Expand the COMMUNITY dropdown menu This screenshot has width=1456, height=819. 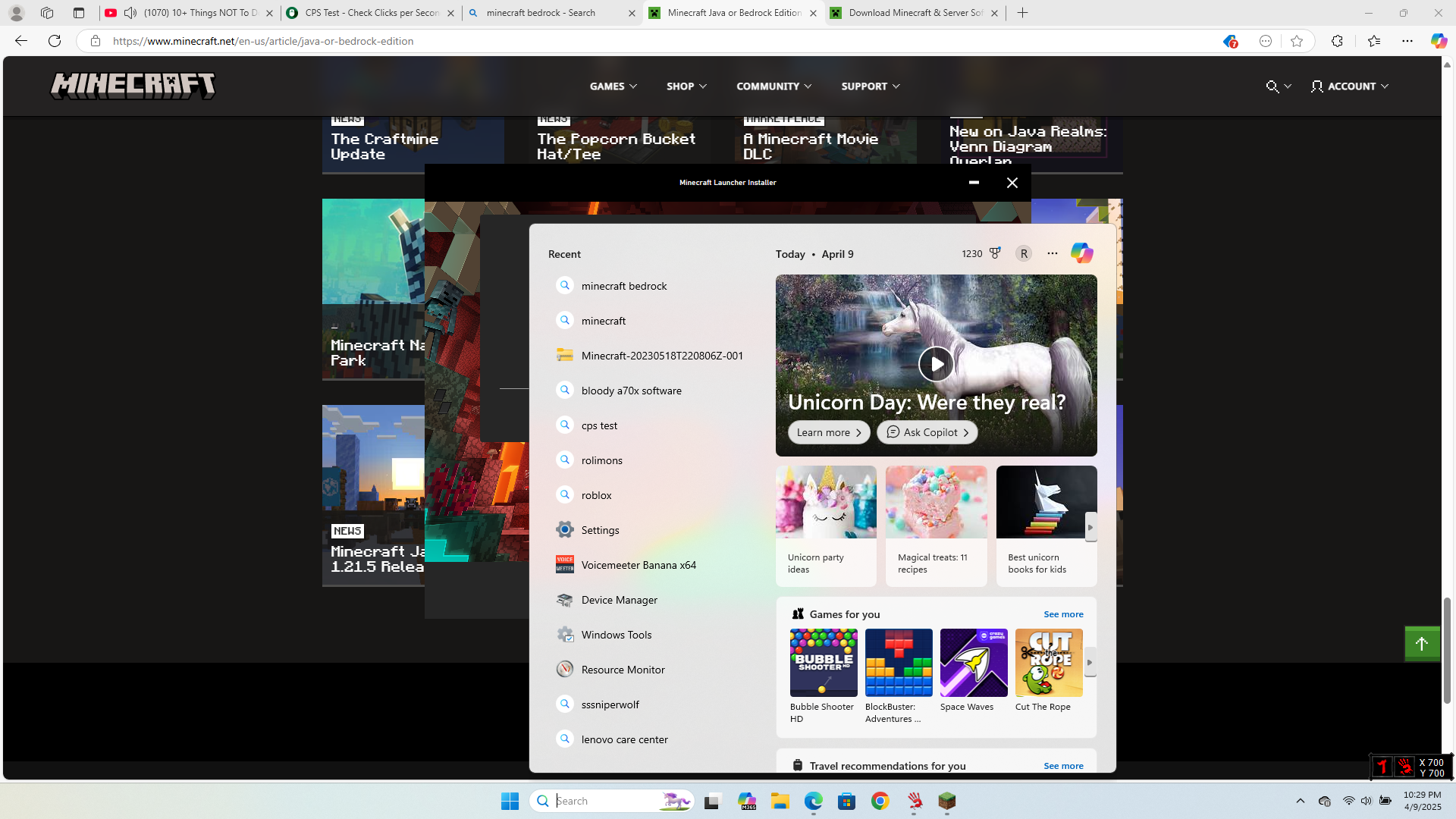[x=774, y=86]
